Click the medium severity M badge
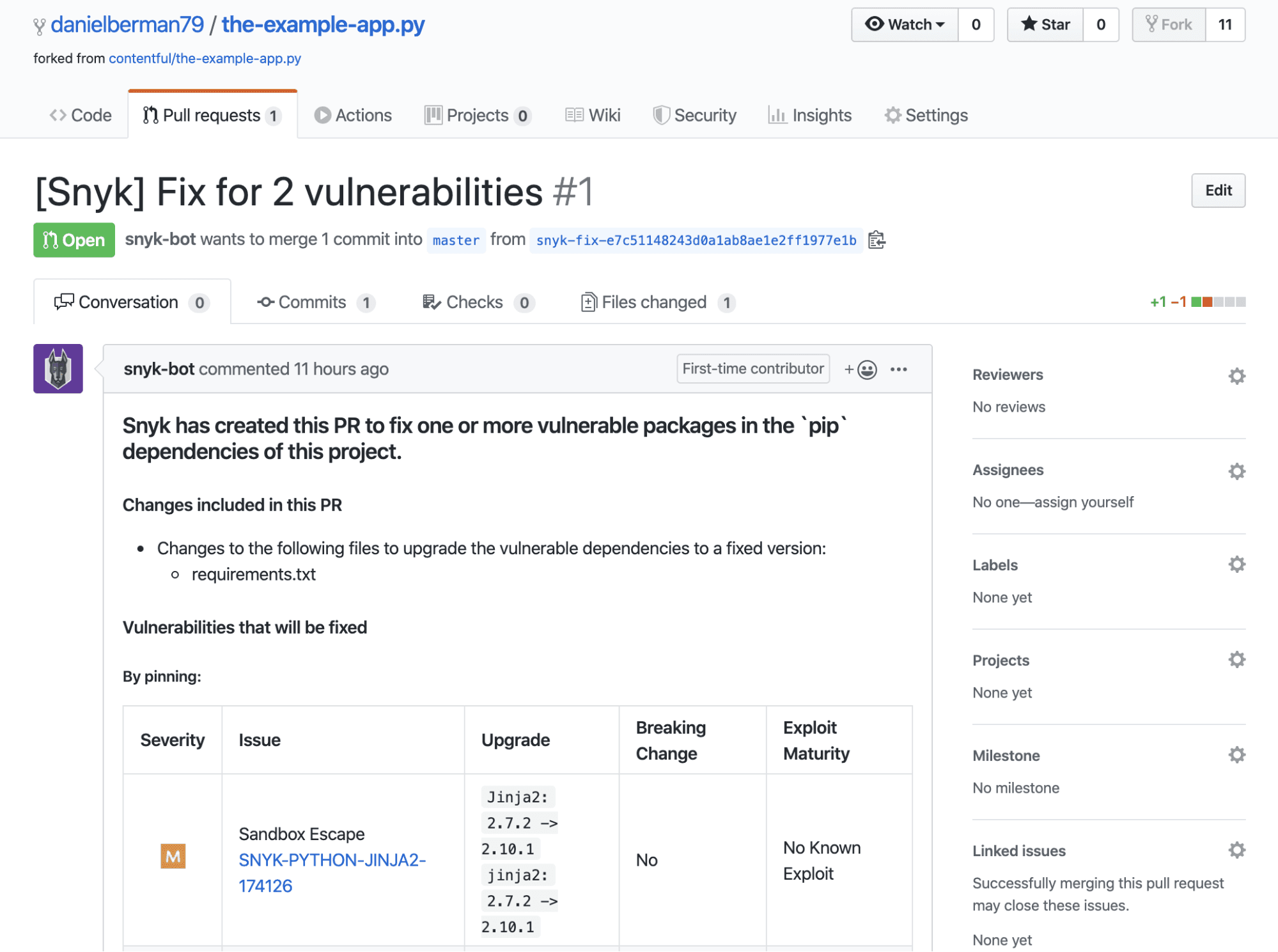Image resolution: width=1278 pixels, height=952 pixels. pyautogui.click(x=173, y=857)
